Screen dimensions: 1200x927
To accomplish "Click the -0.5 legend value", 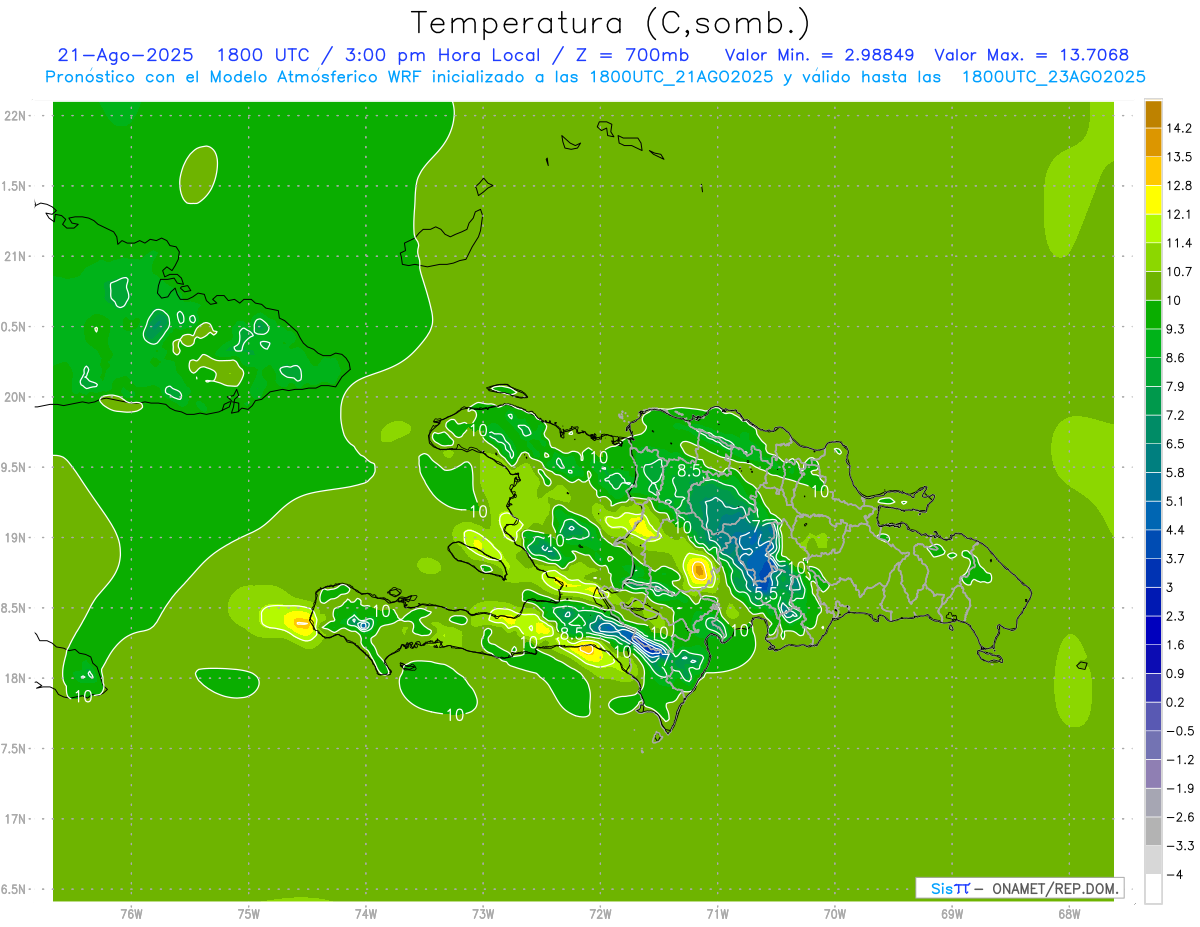I will (x=1179, y=732).
